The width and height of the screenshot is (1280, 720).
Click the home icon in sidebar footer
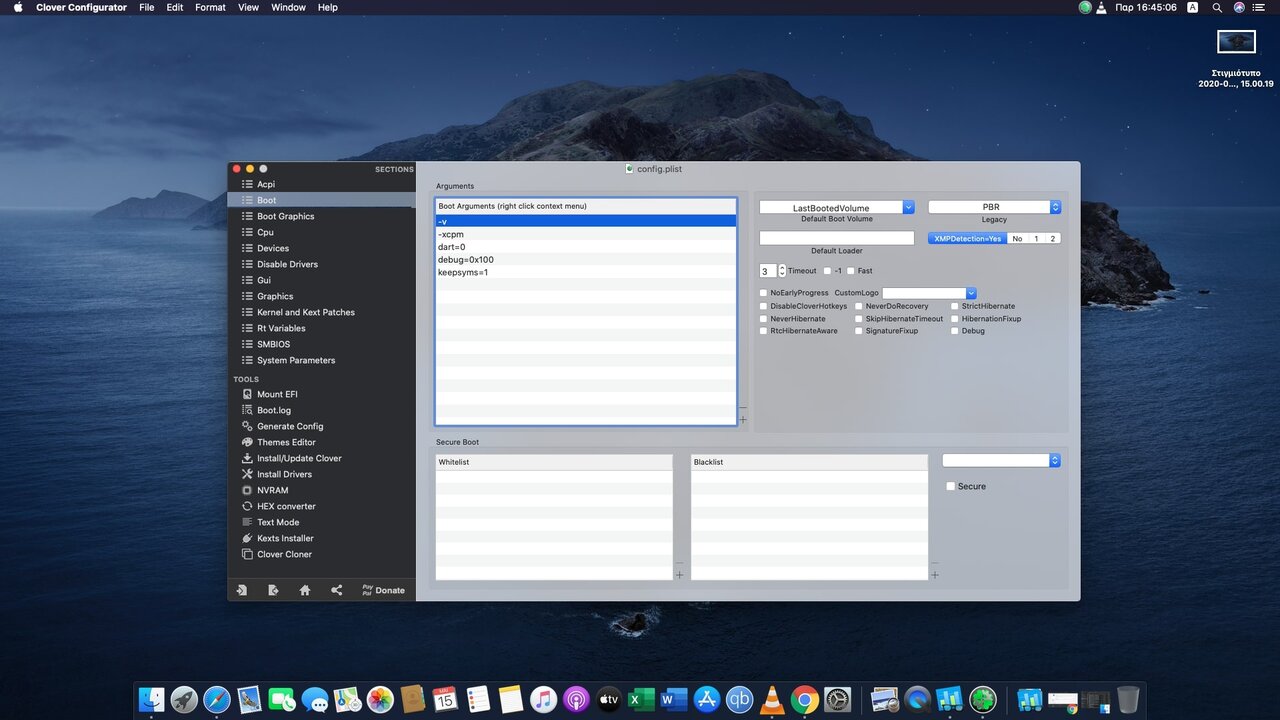pyautogui.click(x=305, y=590)
